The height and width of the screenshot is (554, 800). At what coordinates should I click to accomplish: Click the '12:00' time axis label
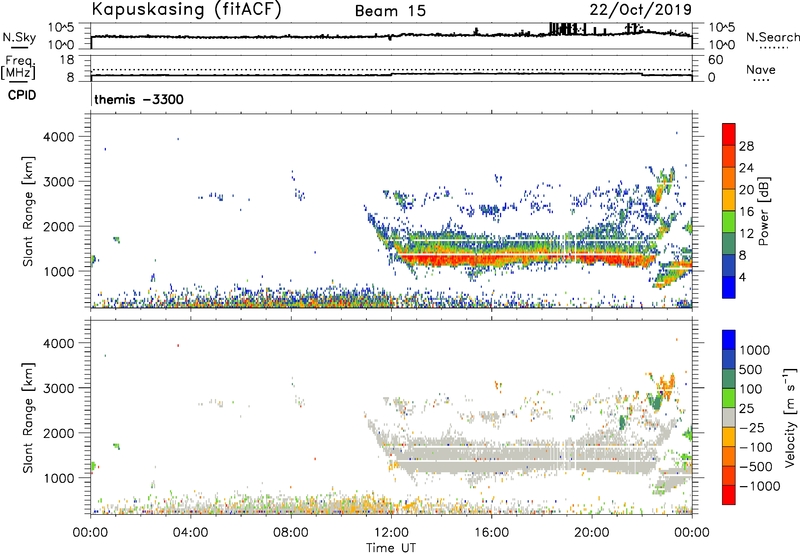(391, 533)
